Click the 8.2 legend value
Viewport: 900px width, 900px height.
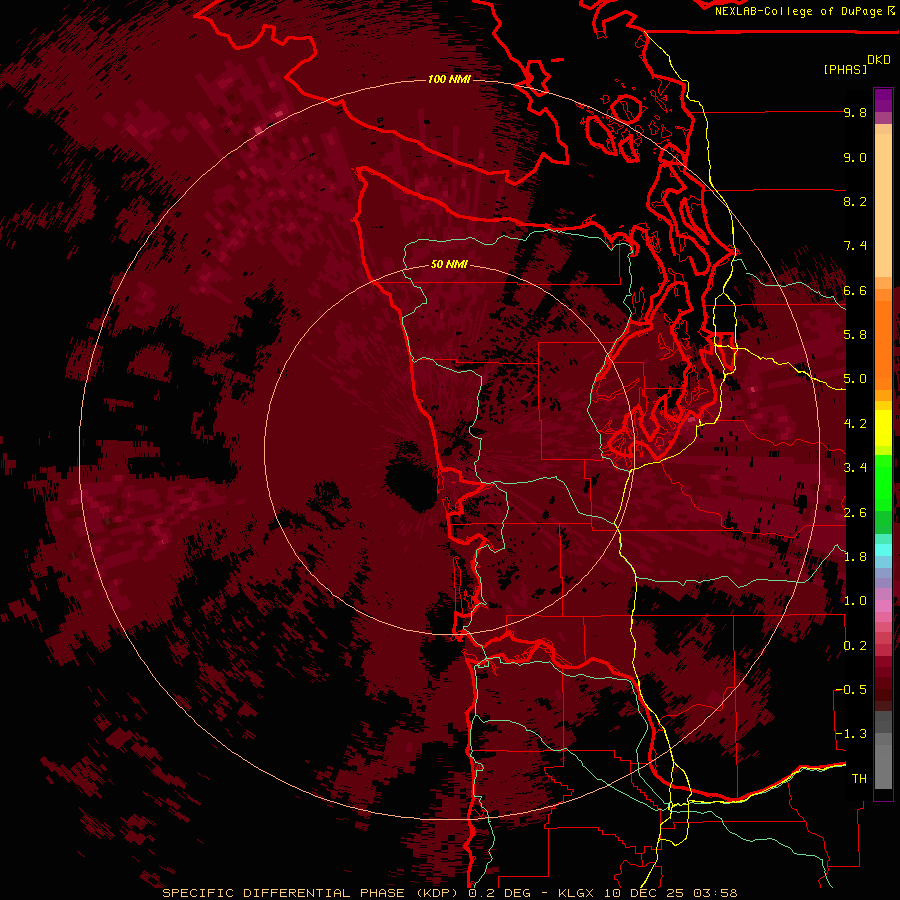[x=855, y=201]
